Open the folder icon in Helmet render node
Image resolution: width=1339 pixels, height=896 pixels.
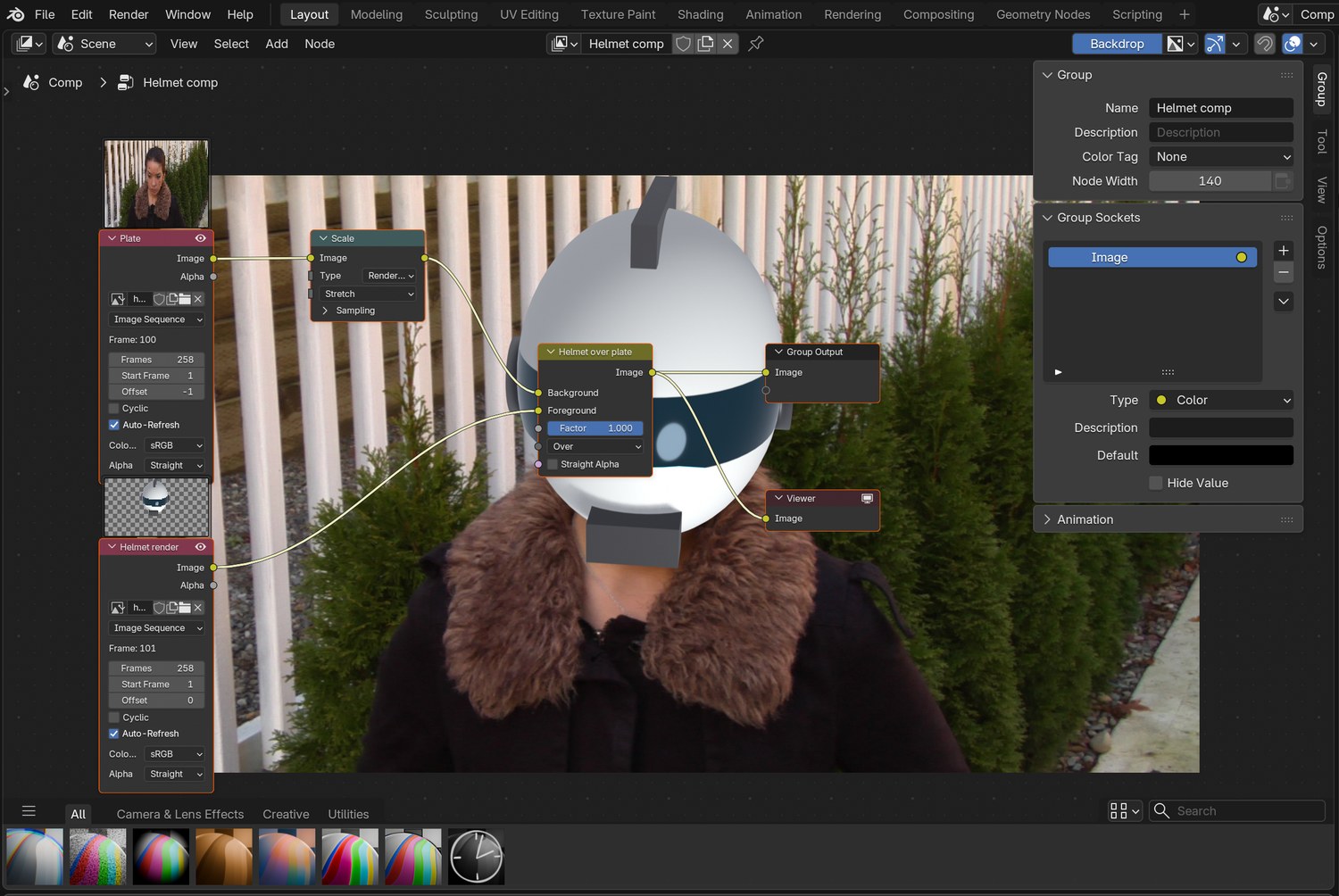185,608
